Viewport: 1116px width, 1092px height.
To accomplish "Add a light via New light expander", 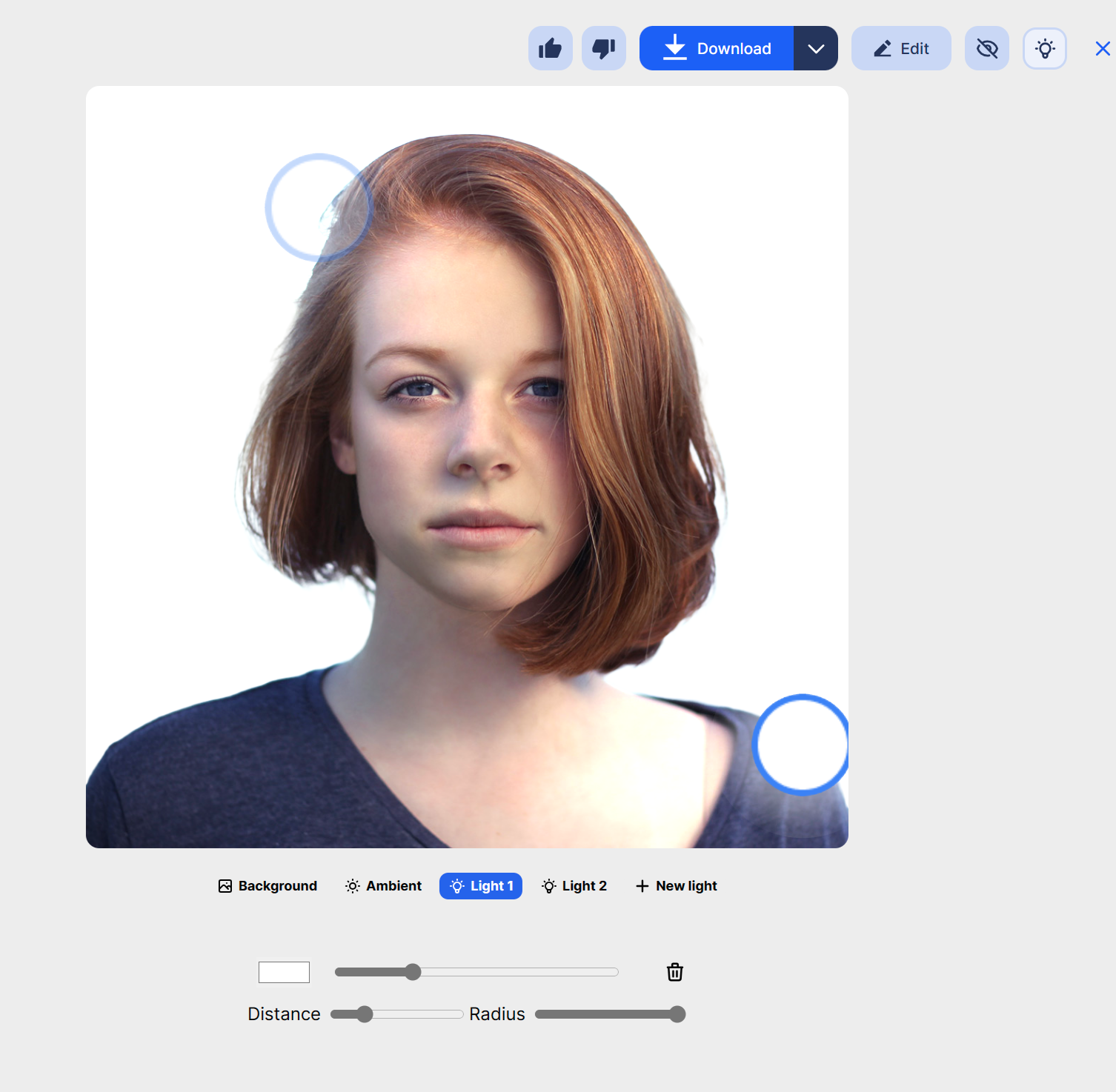I will 676,885.
